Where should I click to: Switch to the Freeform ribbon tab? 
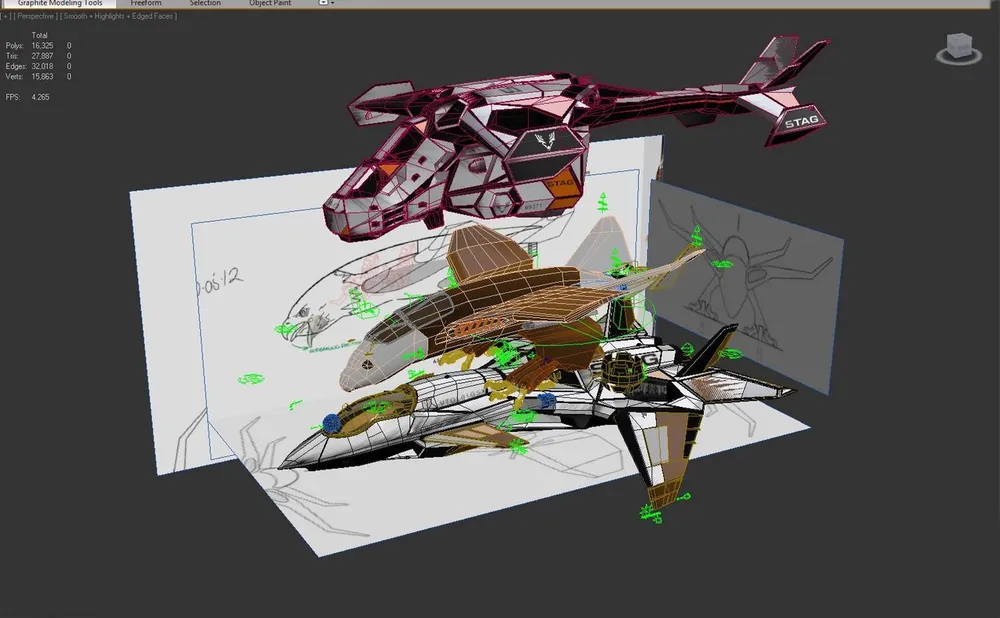tap(147, 4)
